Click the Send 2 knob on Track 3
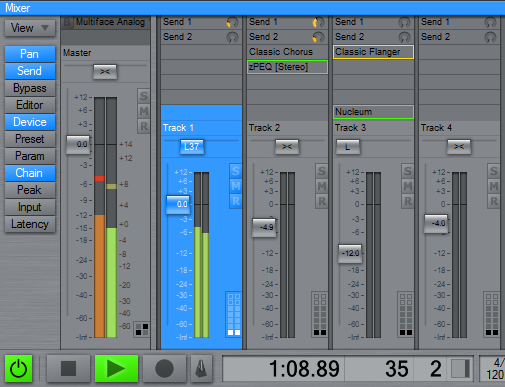The width and height of the screenshot is (505, 387). pyautogui.click(x=404, y=37)
